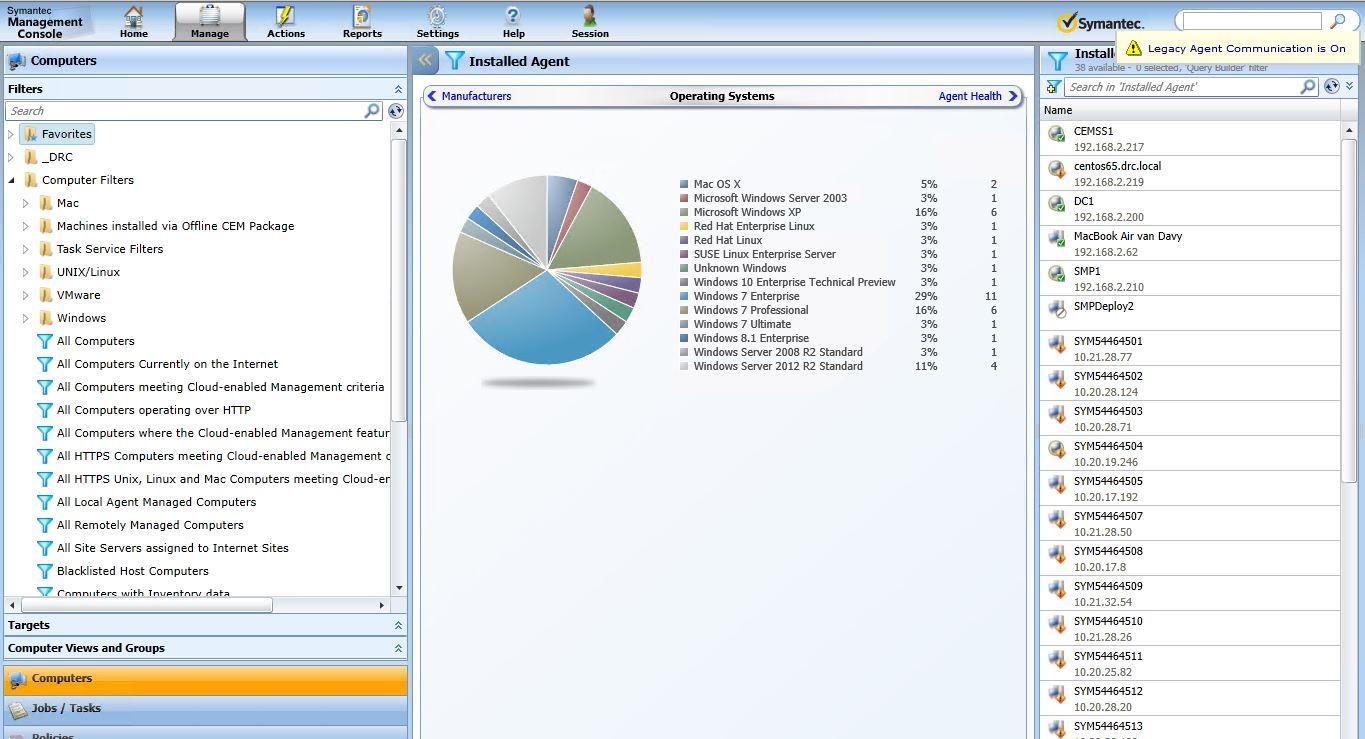
Task: Expand the Favorites folder
Action: click(11, 134)
